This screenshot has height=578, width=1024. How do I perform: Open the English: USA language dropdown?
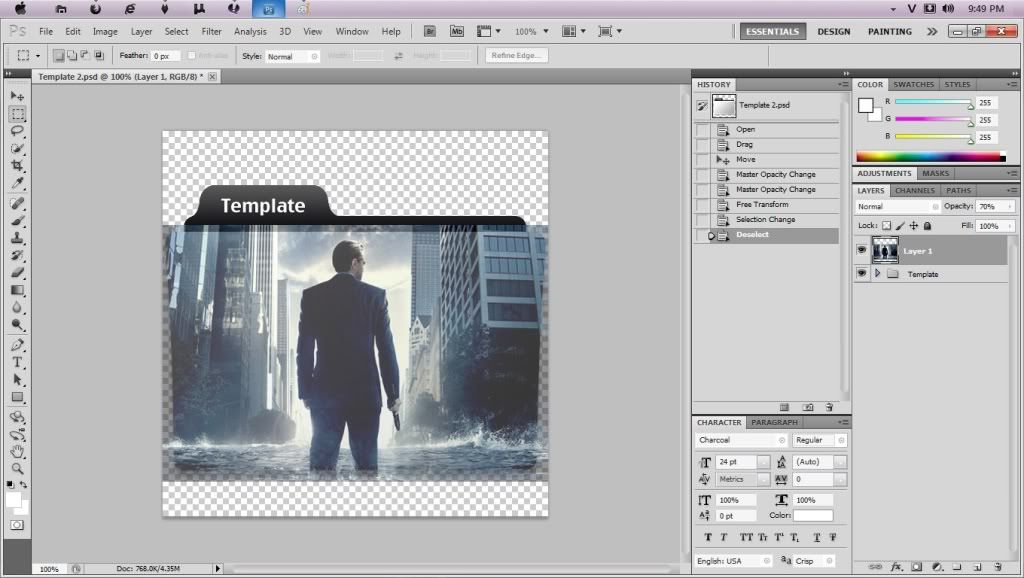pyautogui.click(x=733, y=561)
